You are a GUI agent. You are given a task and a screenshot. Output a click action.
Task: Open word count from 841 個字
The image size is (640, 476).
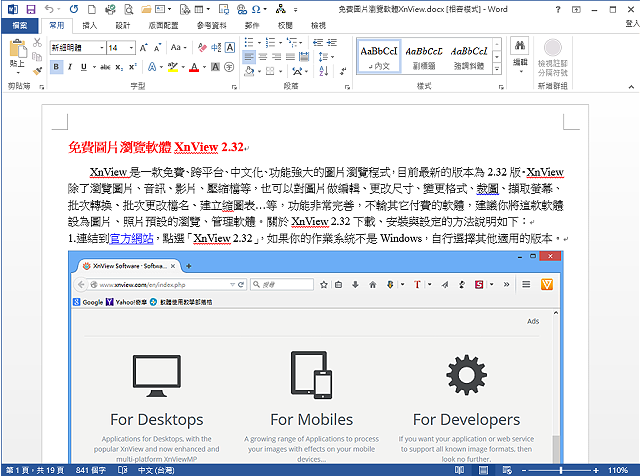[x=91, y=470]
